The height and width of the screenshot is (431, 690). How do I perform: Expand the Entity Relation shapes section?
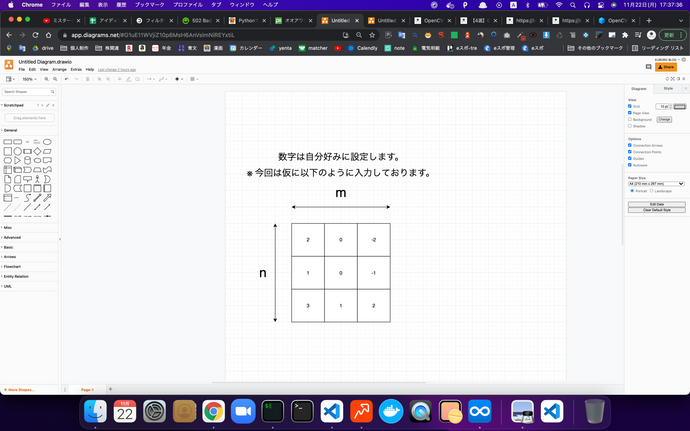click(x=16, y=276)
